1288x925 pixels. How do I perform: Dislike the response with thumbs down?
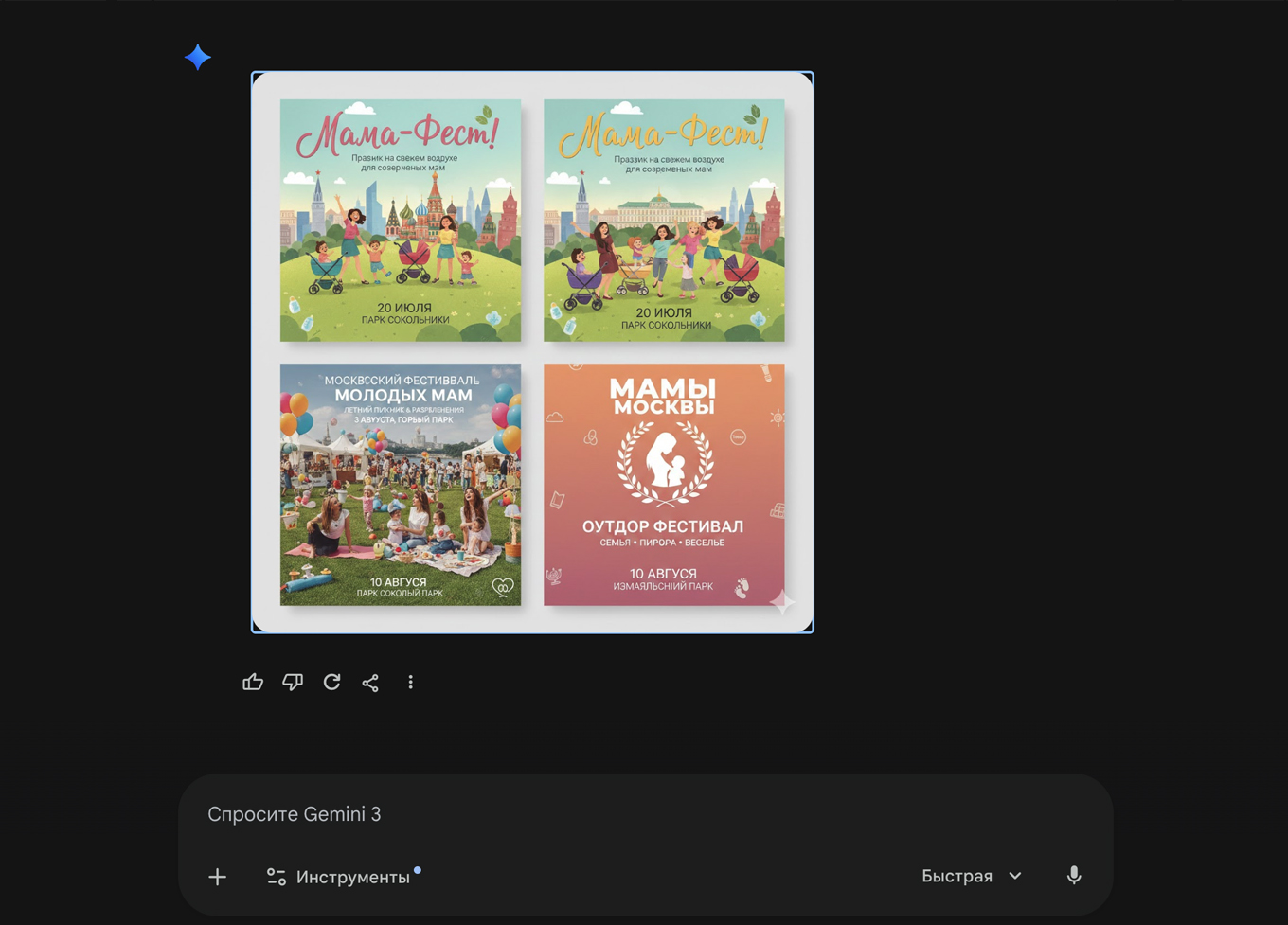click(x=293, y=682)
